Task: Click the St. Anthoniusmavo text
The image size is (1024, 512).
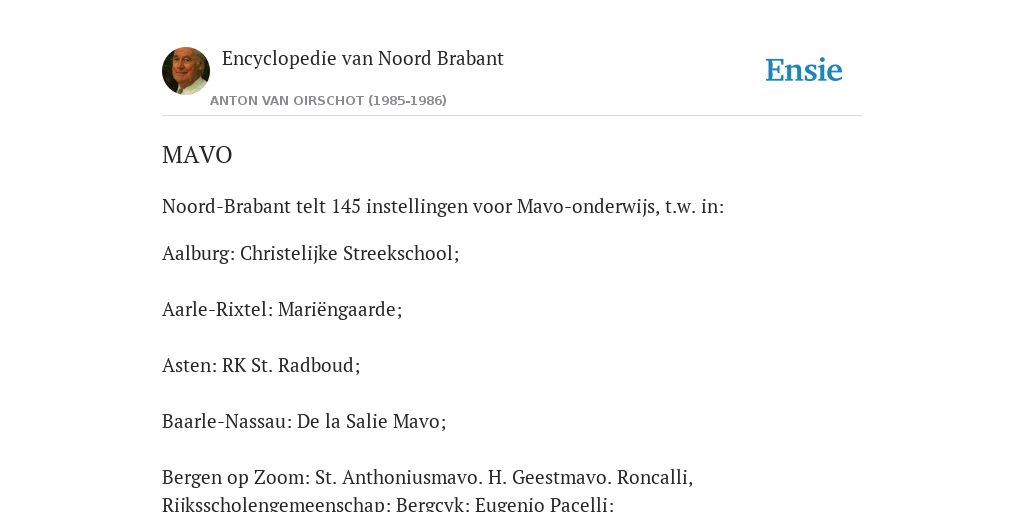Action: pos(399,477)
